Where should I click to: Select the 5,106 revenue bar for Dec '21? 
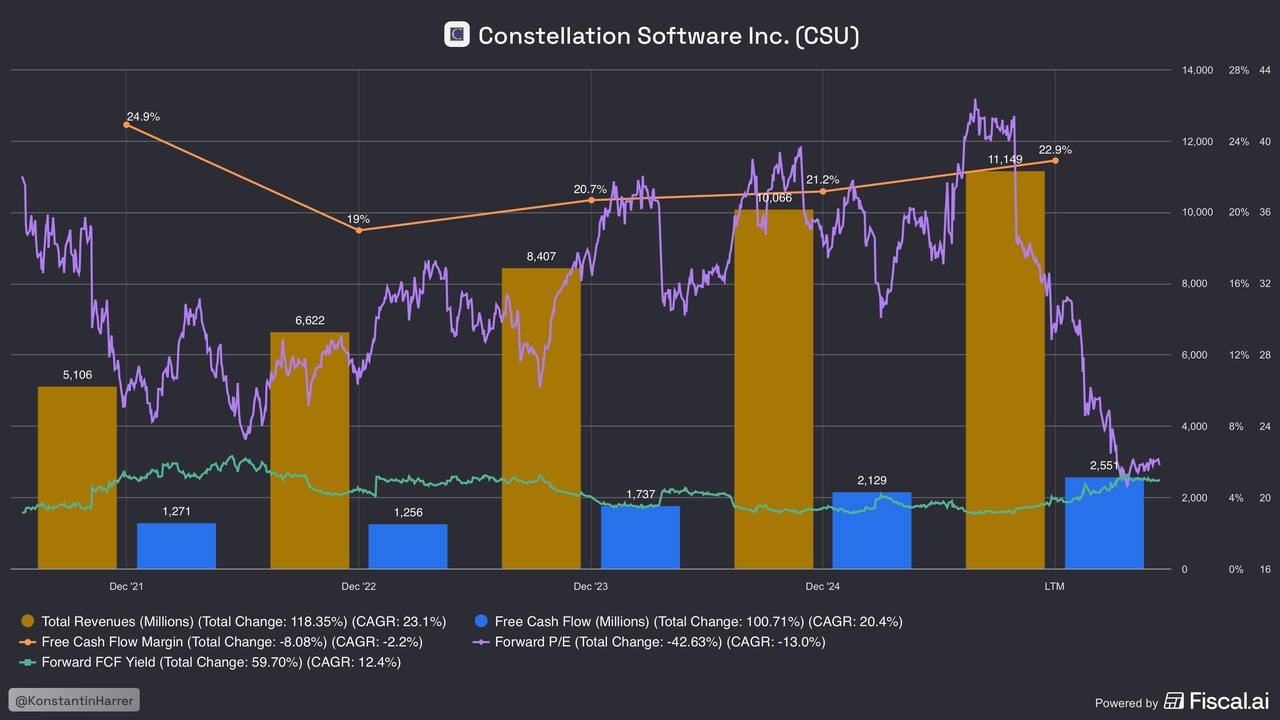[77, 478]
